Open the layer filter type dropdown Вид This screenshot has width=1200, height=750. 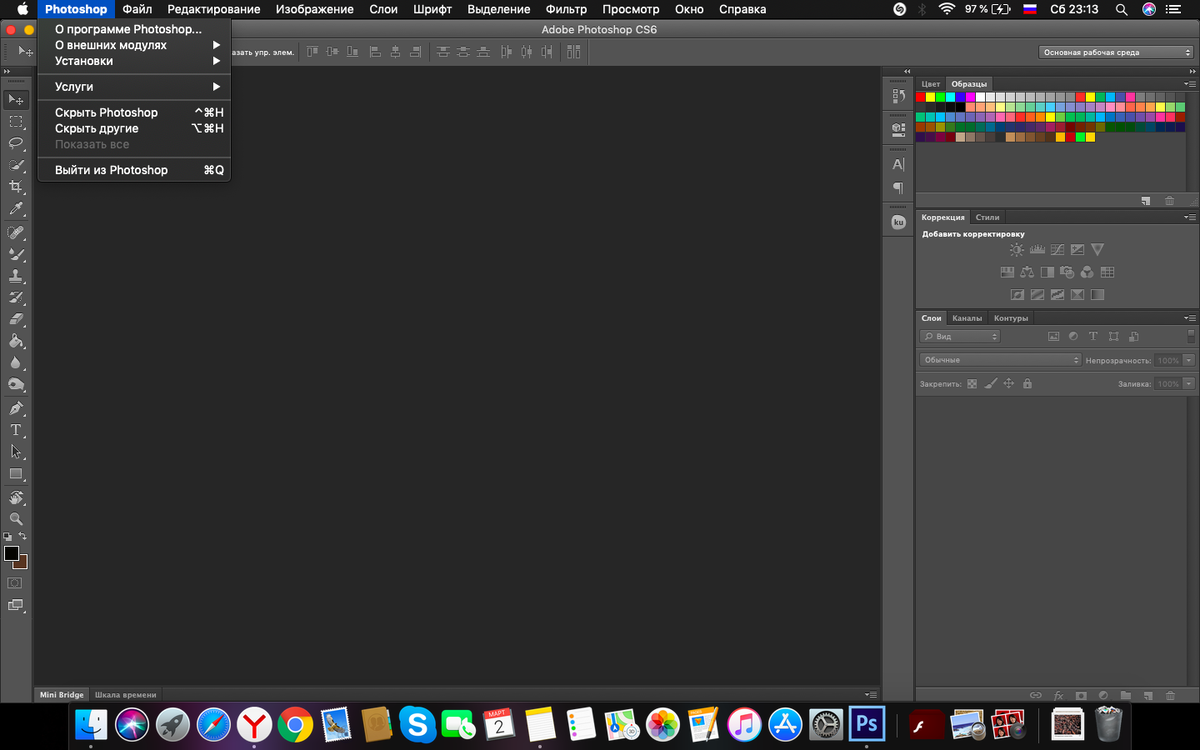(x=960, y=337)
